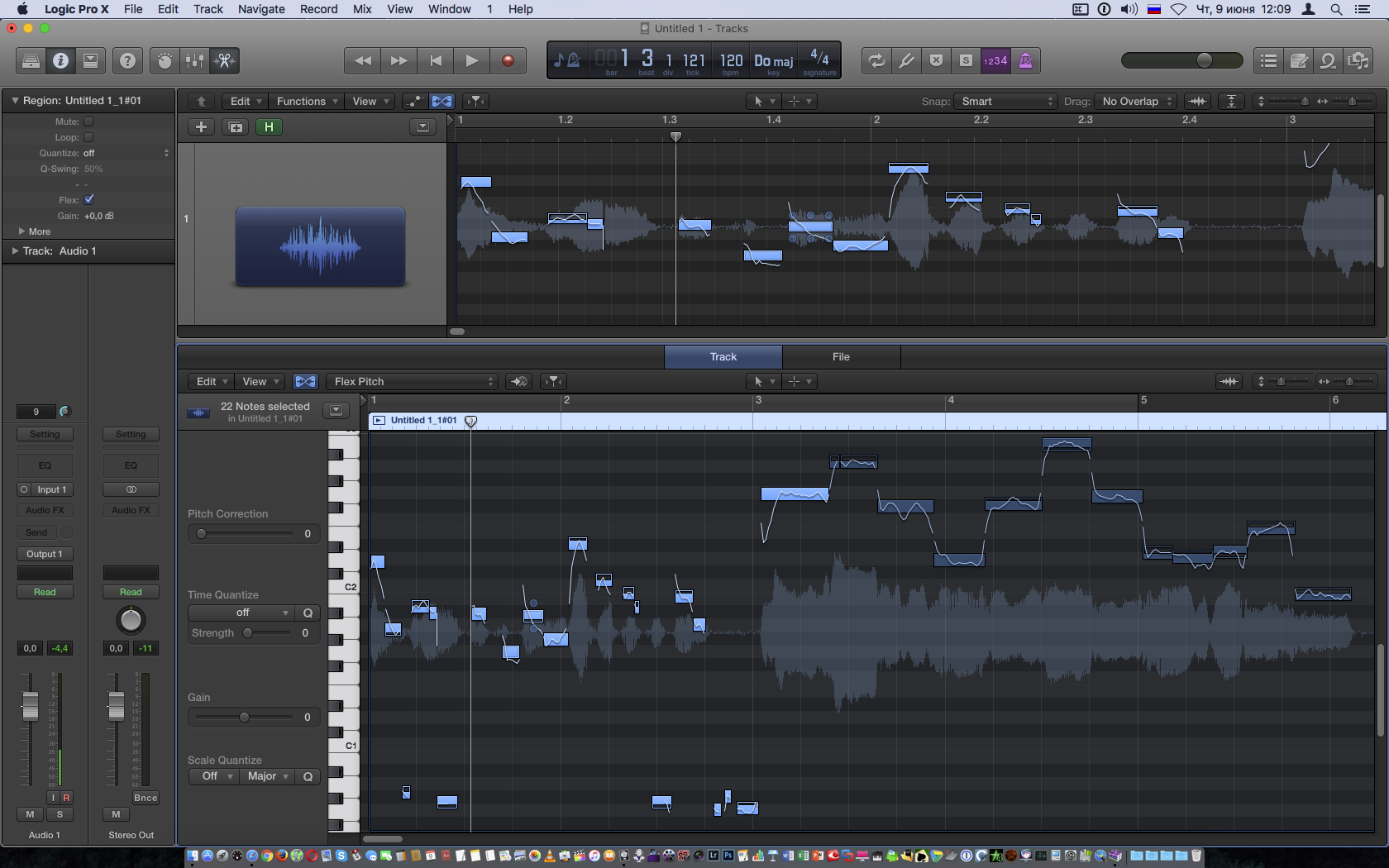Click the audio waveform track icon thumbnail
Image resolution: width=1389 pixels, height=868 pixels.
pyautogui.click(x=320, y=246)
